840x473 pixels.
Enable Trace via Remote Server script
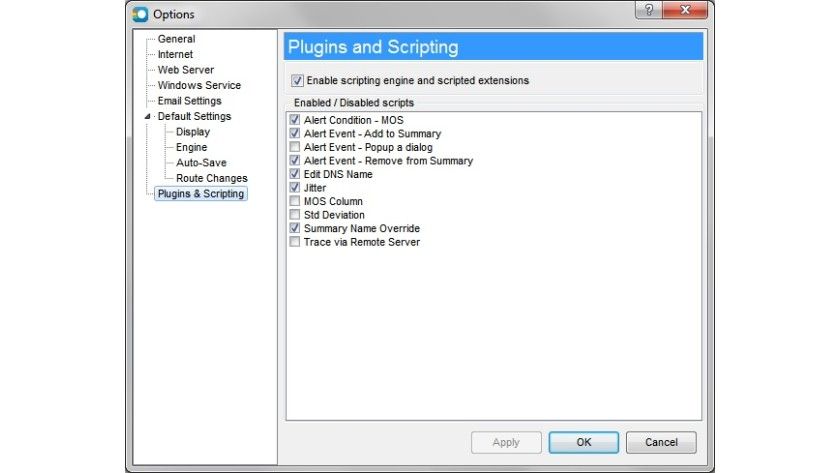point(295,242)
